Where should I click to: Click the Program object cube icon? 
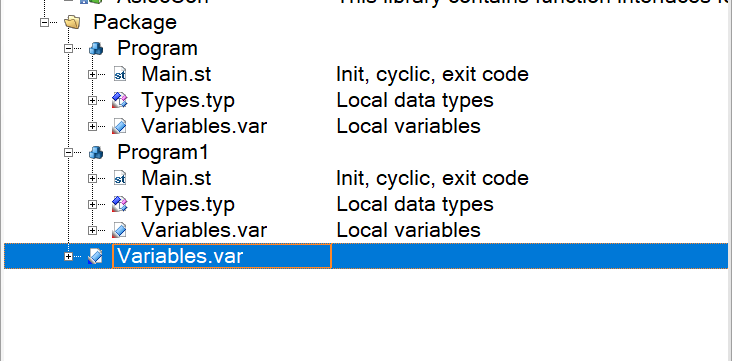click(96, 48)
